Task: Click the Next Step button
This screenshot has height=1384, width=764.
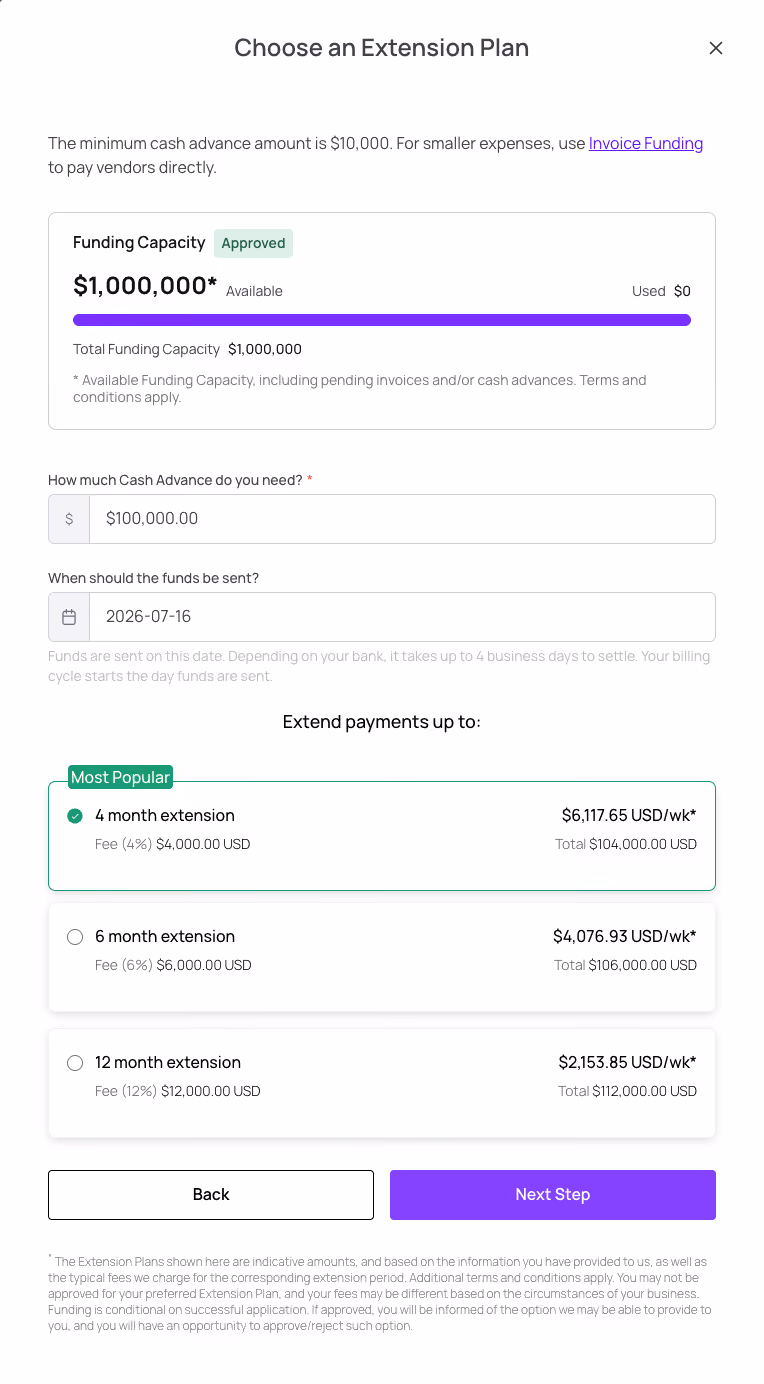Action: point(553,1195)
